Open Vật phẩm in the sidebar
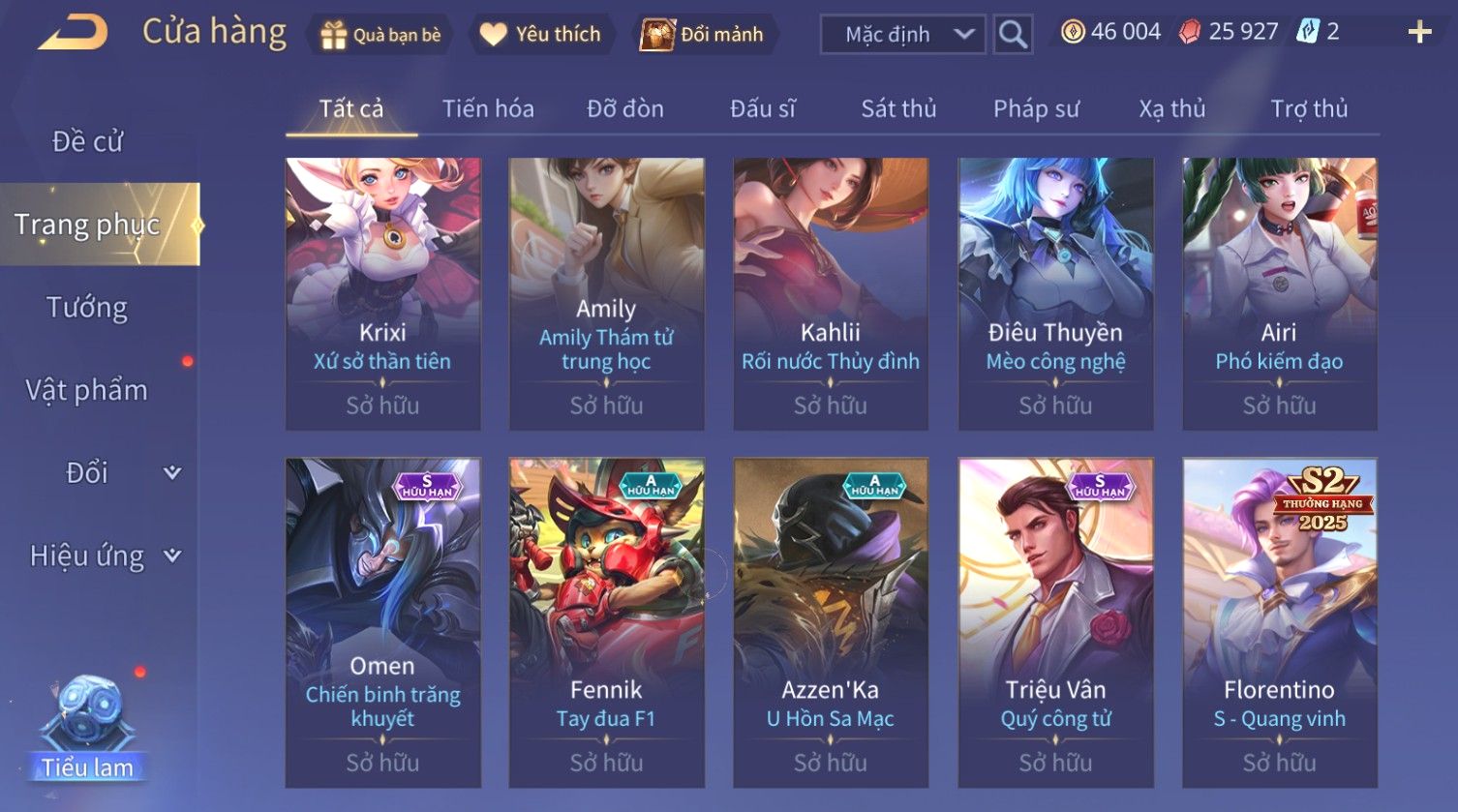The height and width of the screenshot is (812, 1458). [x=87, y=390]
